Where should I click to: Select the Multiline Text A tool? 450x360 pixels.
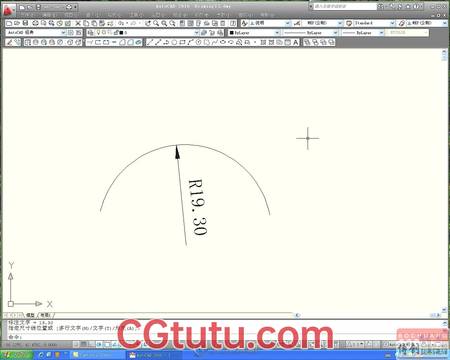click(x=296, y=42)
